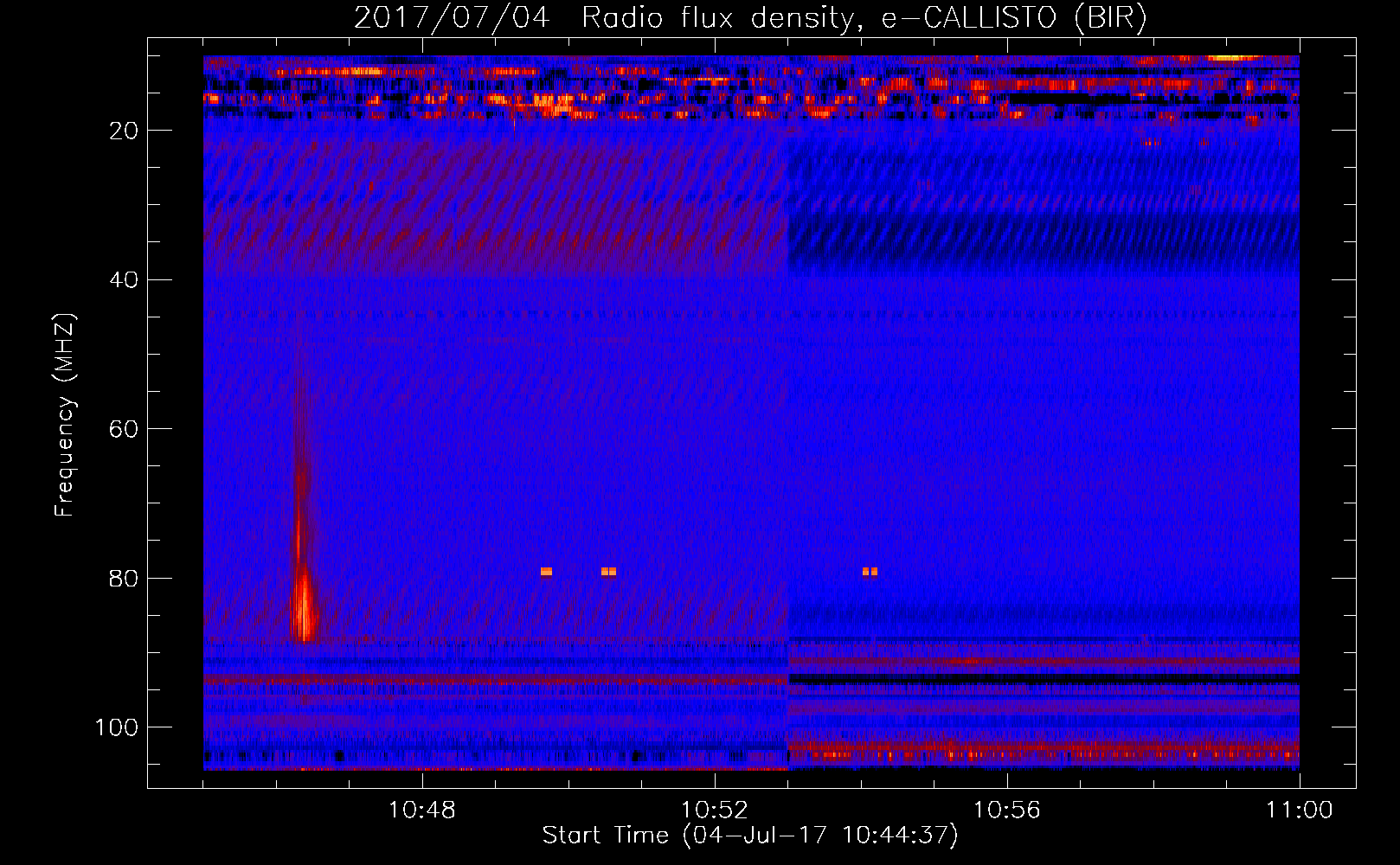The height and width of the screenshot is (865, 1400).
Task: Click the 10:56 time tick label
Action: [x=1007, y=811]
